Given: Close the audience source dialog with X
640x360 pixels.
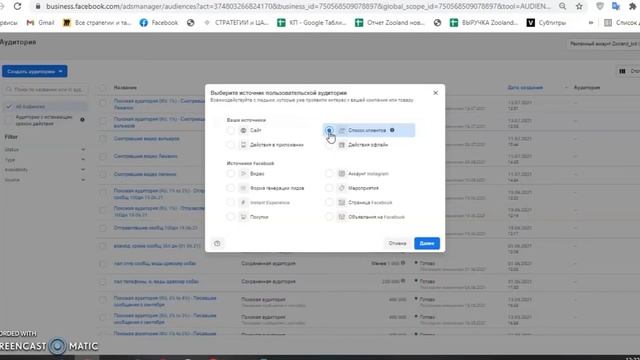Looking at the screenshot, I should pyautogui.click(x=436, y=93).
